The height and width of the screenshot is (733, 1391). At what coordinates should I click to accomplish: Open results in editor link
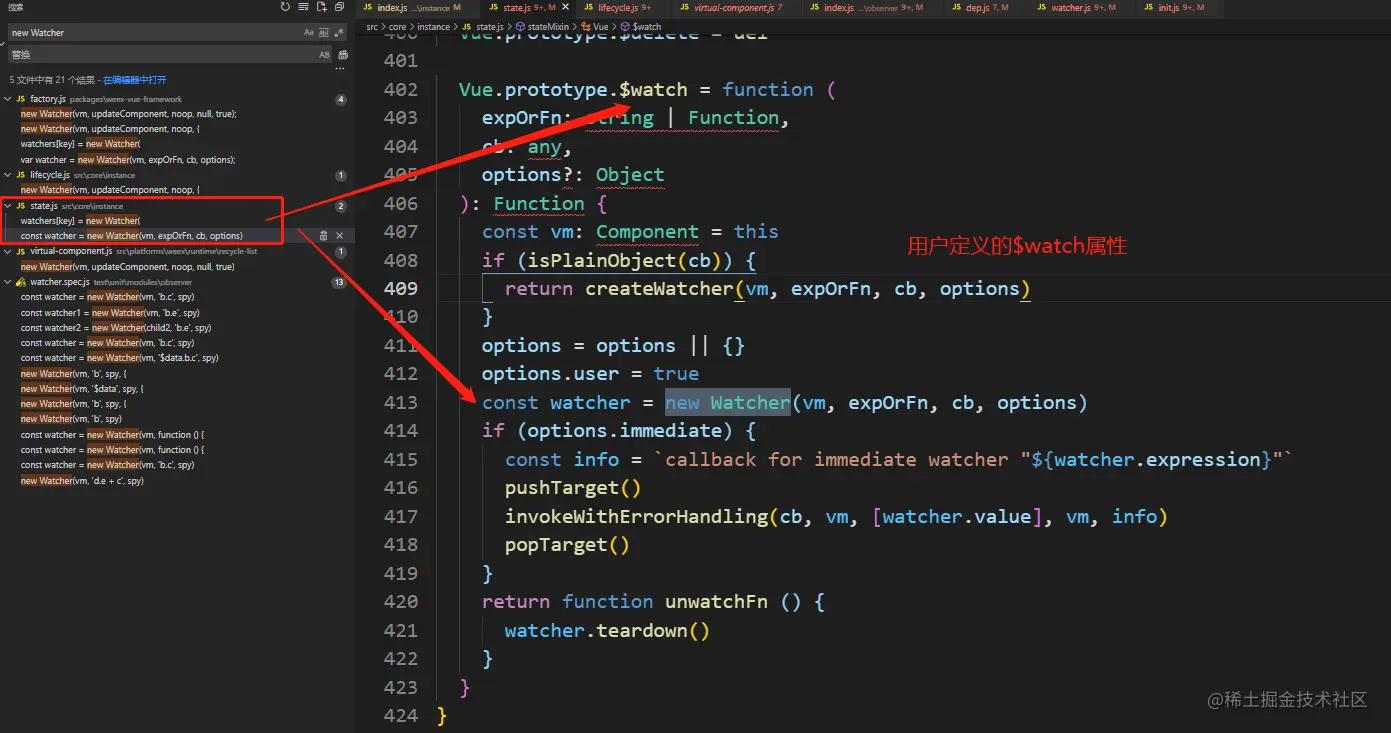coord(135,80)
